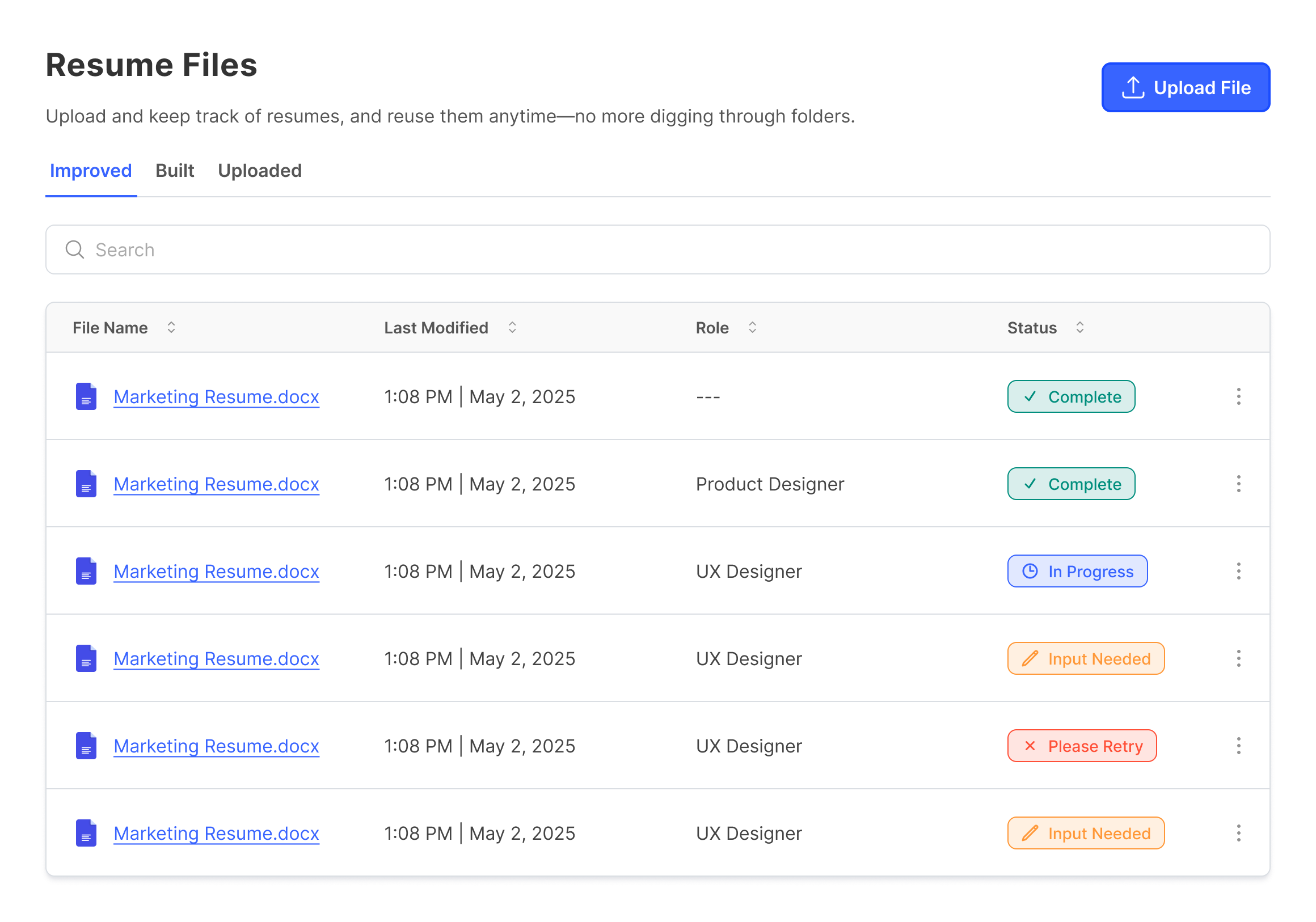Screen dimensions: 1316x922
Task: Sort table by Role column
Action: (753, 328)
